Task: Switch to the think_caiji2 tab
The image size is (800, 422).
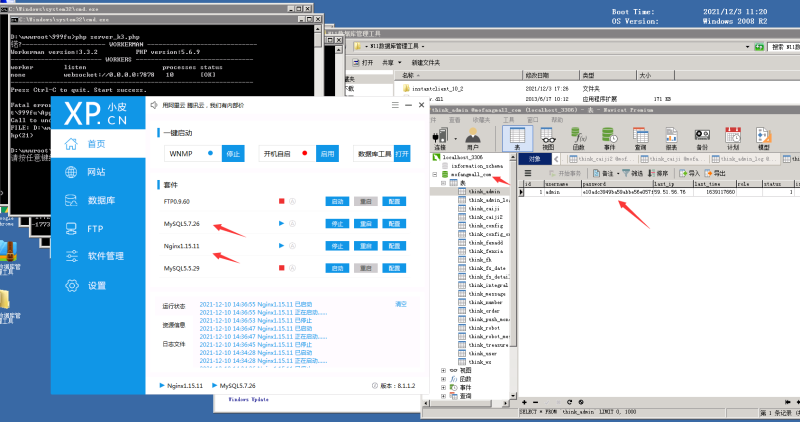Action: pyautogui.click(x=602, y=159)
